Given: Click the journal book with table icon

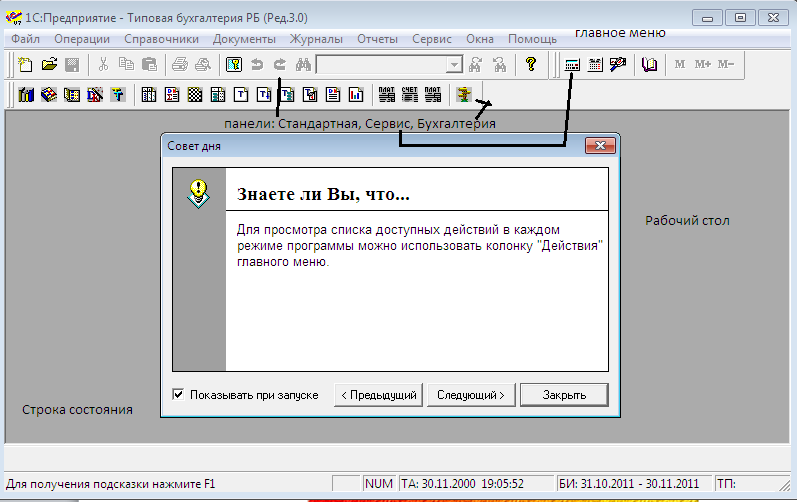Looking at the screenshot, I should [72, 95].
